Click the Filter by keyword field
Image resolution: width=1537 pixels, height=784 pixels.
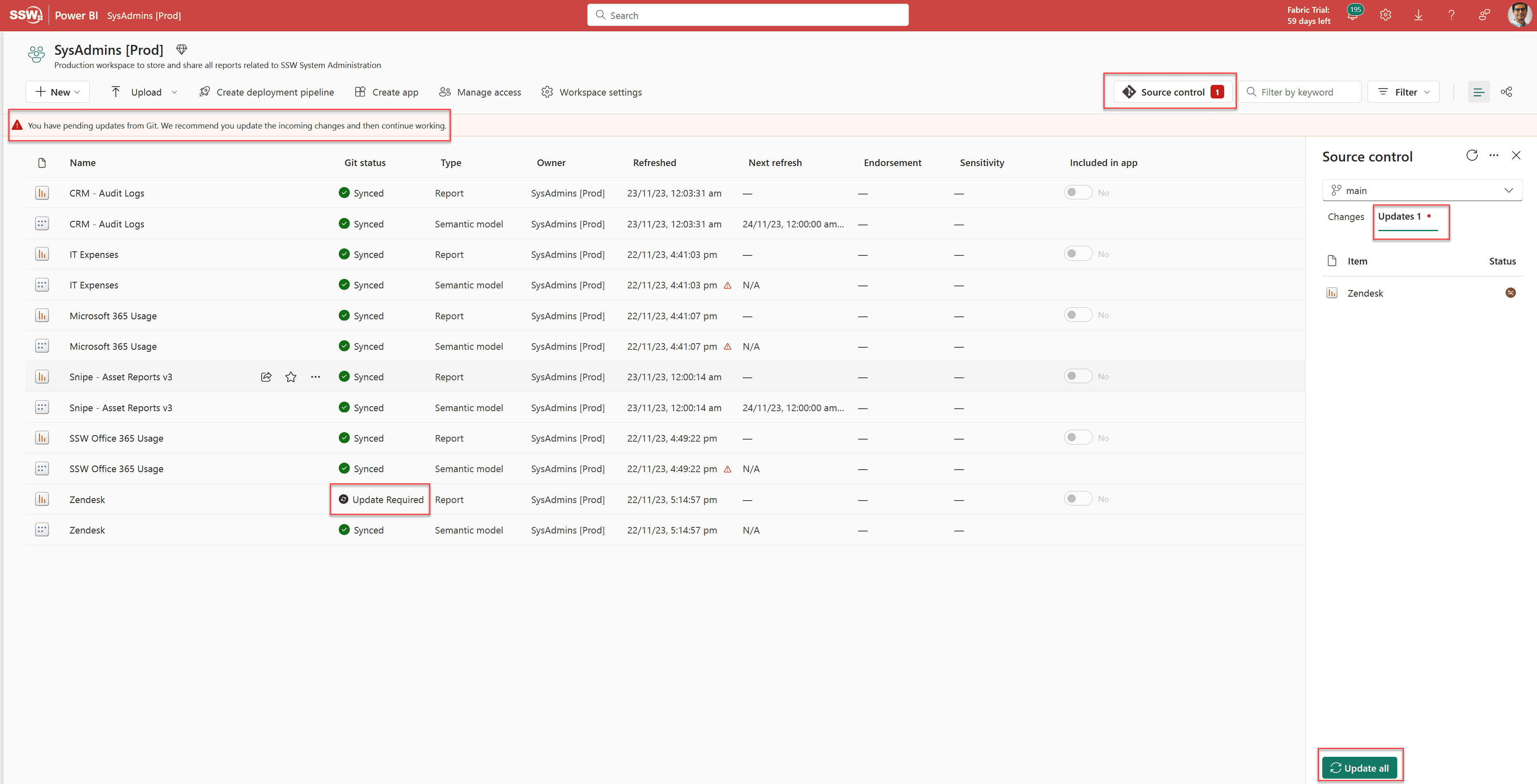click(1301, 92)
